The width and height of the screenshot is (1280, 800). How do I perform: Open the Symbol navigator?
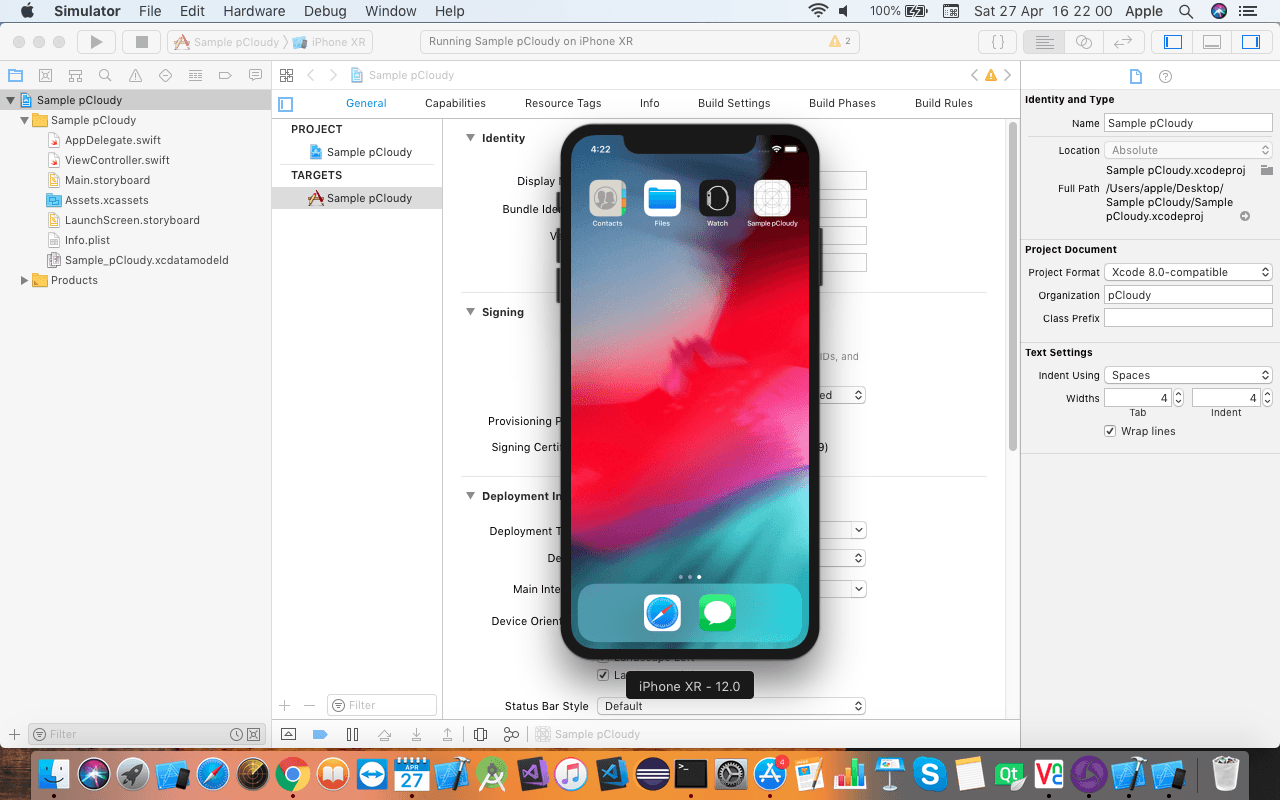75,75
